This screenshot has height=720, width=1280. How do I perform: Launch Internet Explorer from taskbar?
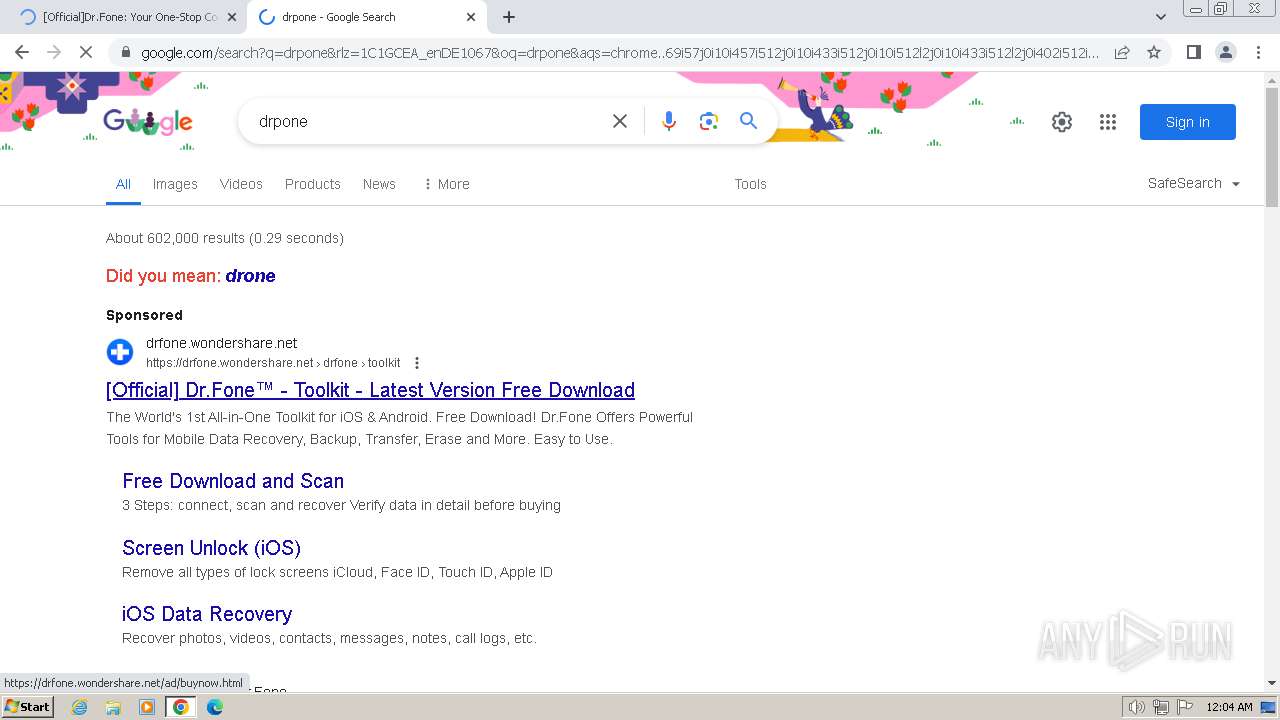(79, 707)
